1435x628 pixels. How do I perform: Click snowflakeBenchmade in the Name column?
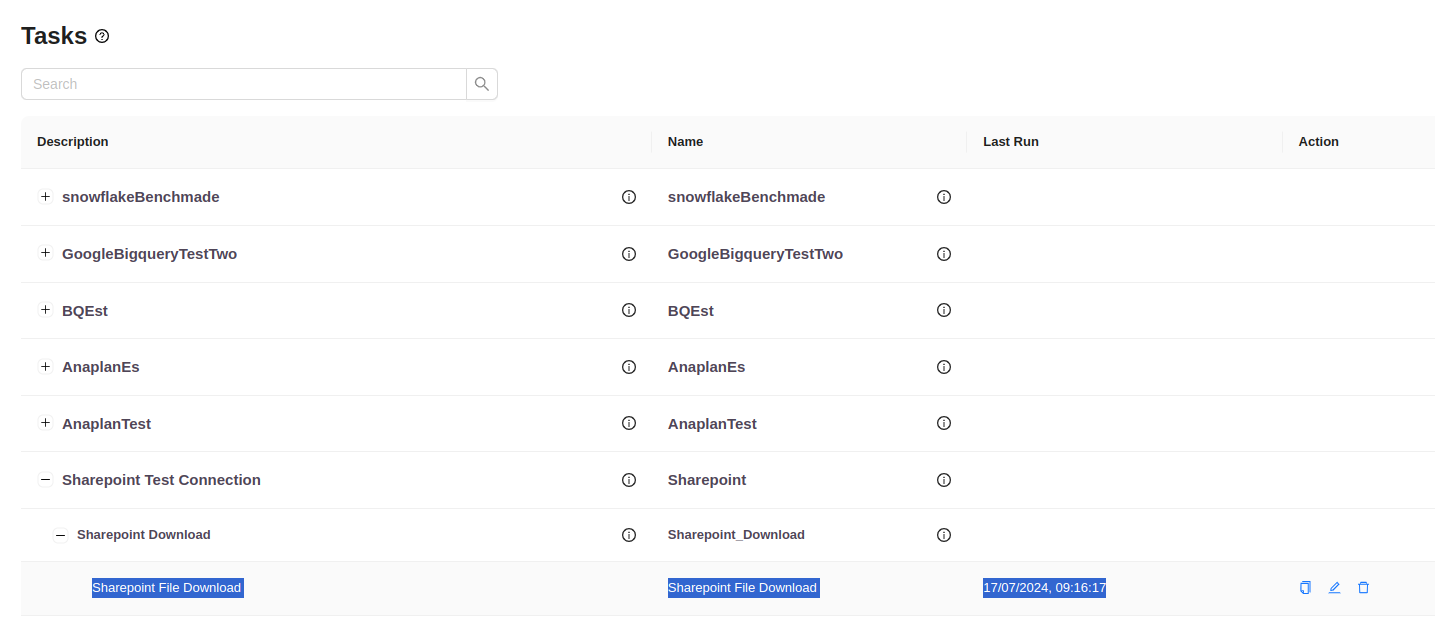tap(747, 197)
